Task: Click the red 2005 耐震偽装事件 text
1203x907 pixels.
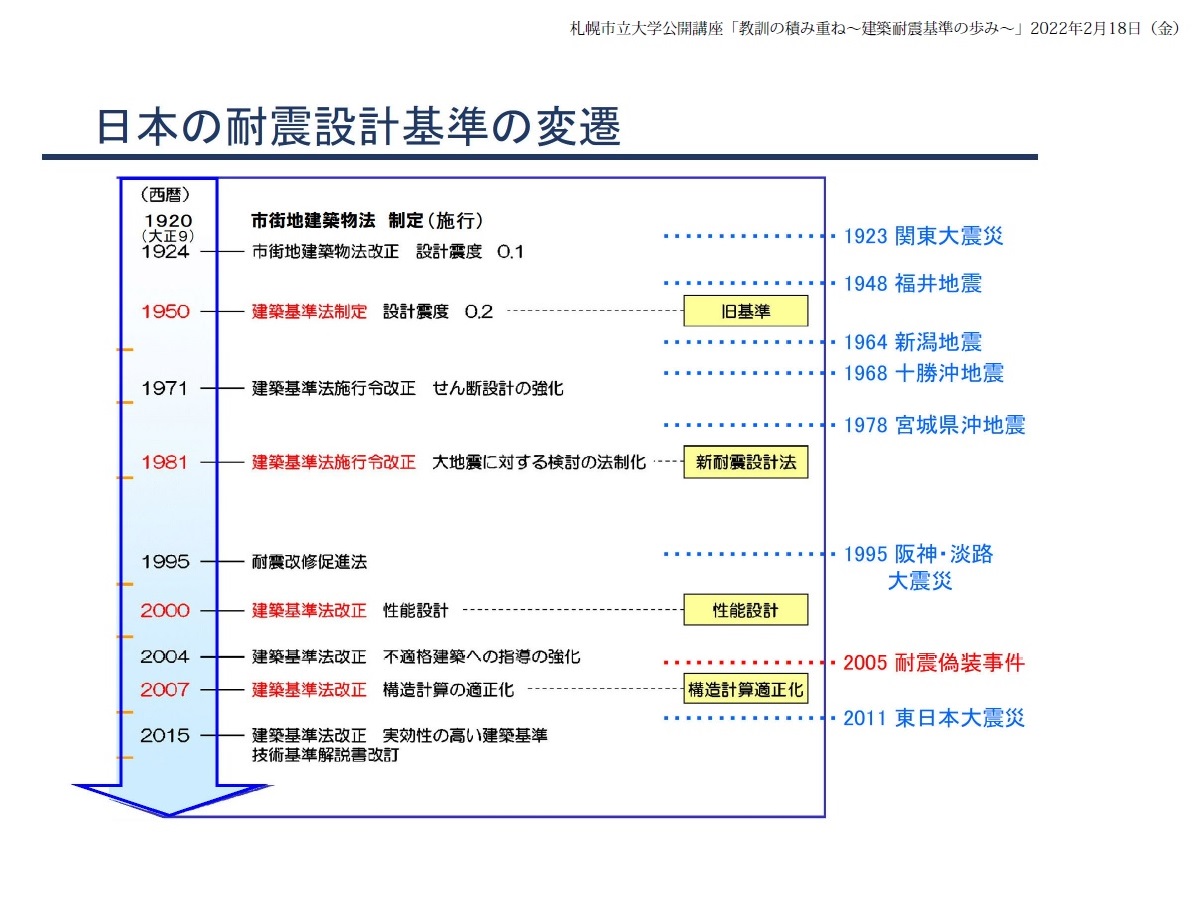Action: [x=934, y=663]
